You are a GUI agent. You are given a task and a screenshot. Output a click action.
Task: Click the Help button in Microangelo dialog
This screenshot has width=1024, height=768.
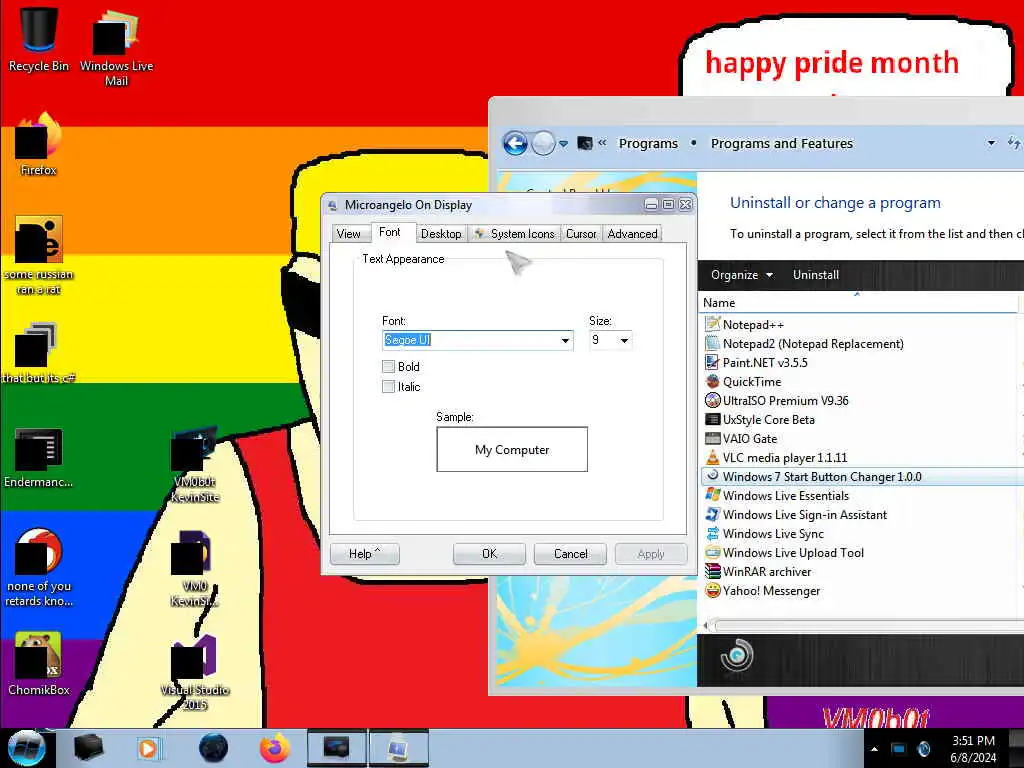coord(364,554)
